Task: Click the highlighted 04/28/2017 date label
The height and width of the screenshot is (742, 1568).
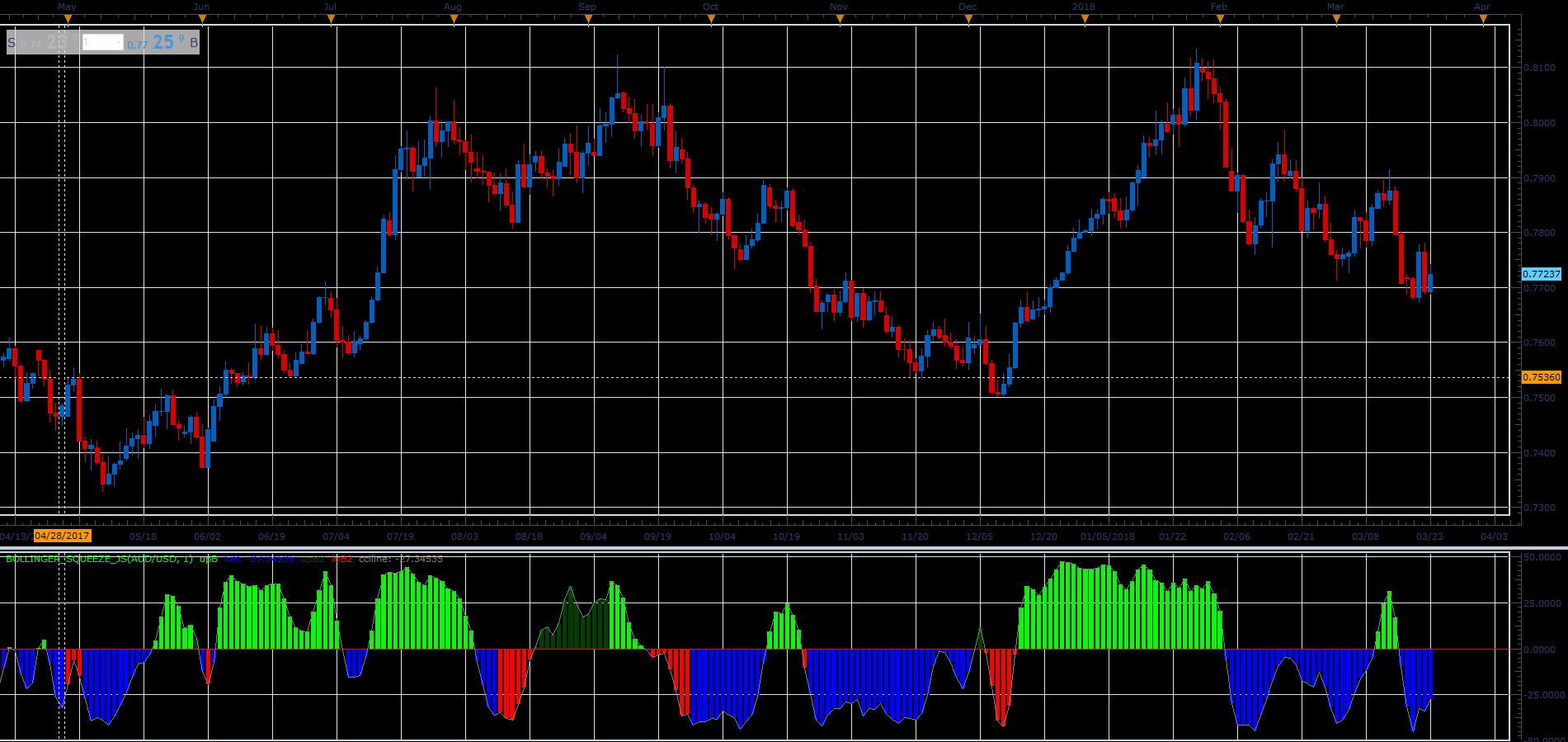Action: [x=63, y=536]
